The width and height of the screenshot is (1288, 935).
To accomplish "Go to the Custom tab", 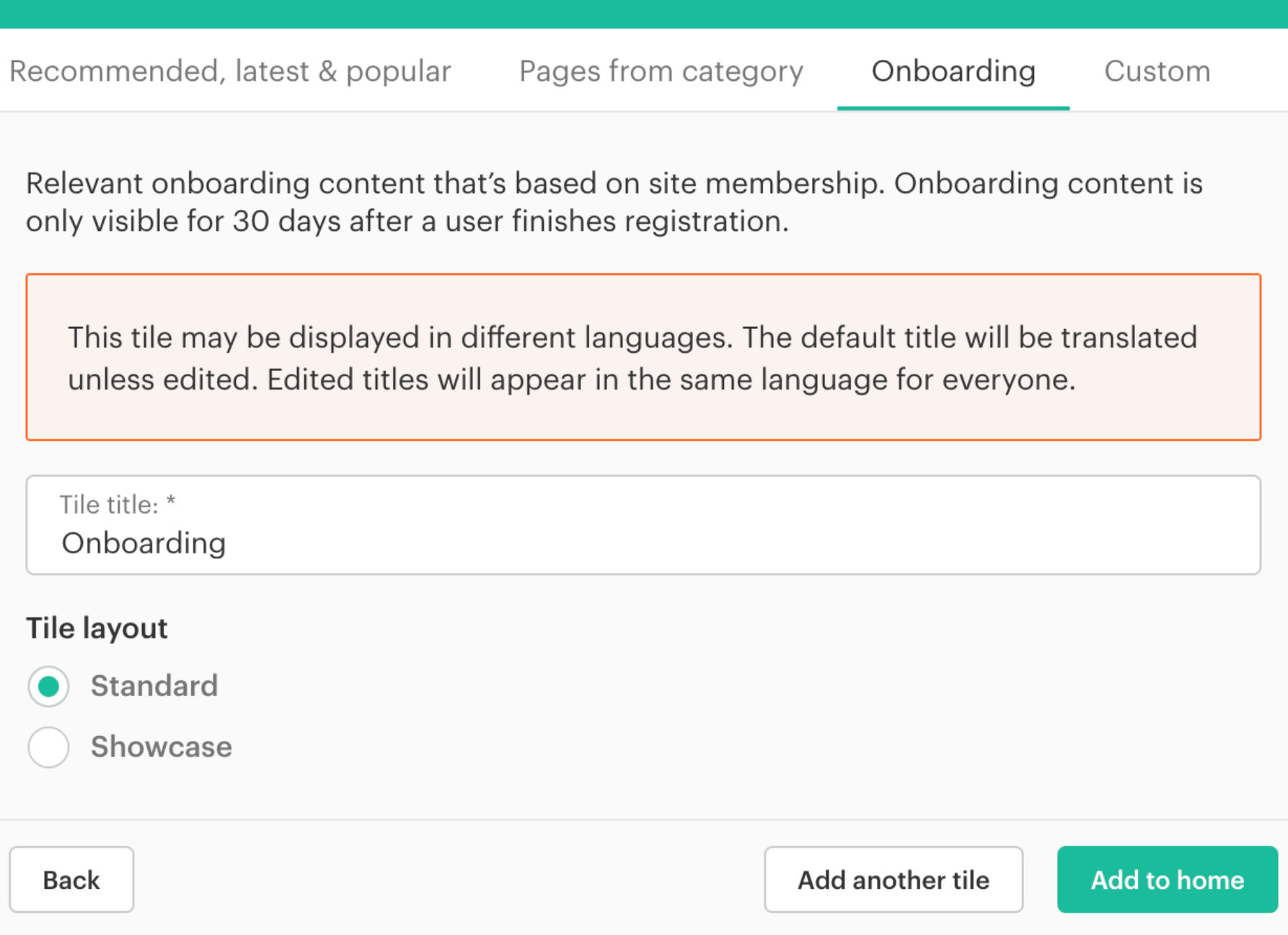I will 1157,71.
